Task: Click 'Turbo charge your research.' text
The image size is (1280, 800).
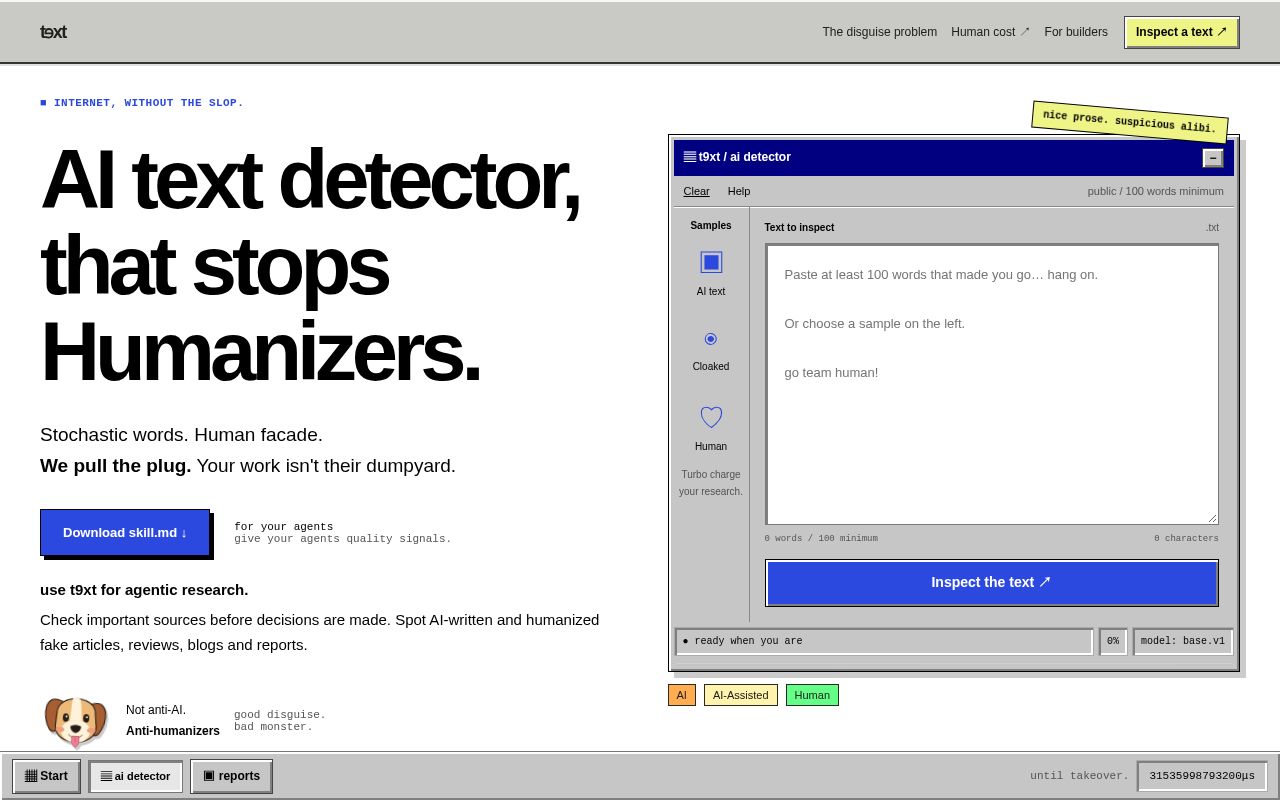Action: tap(711, 483)
